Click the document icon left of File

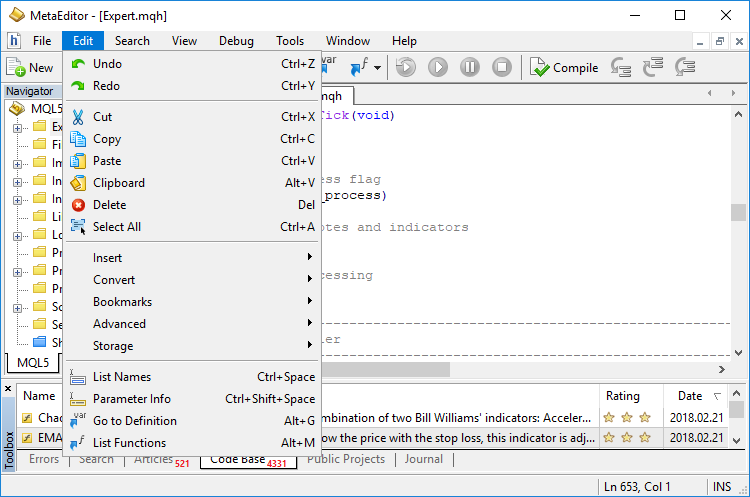(x=14, y=41)
